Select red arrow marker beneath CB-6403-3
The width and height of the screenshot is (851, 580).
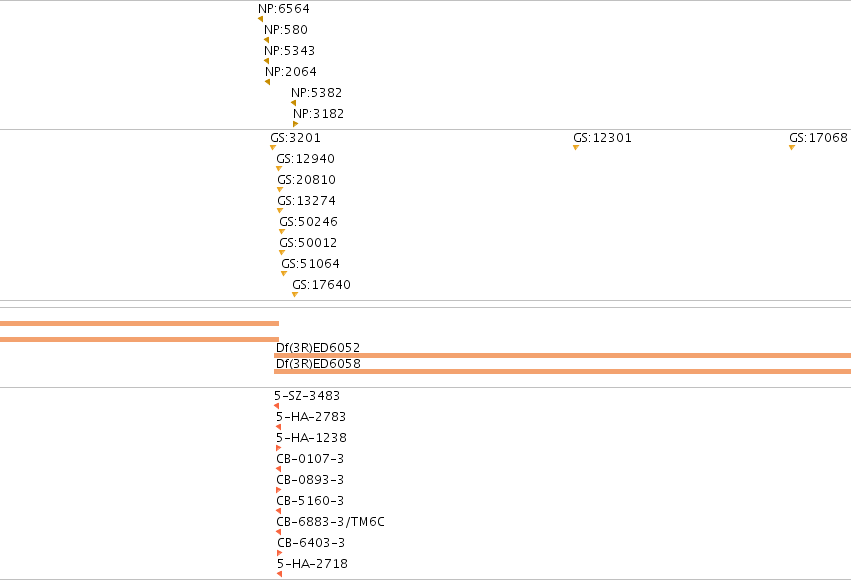click(280, 553)
